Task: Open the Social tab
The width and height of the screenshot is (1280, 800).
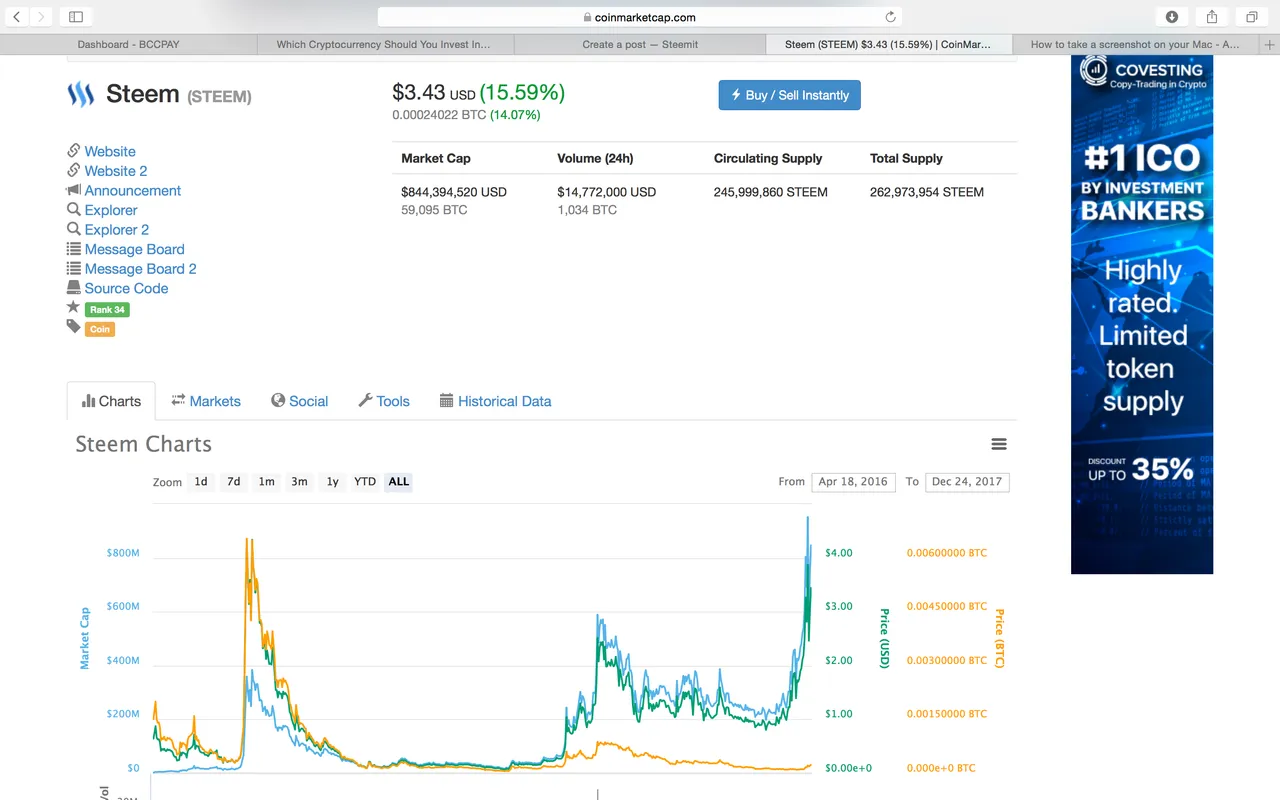Action: (x=299, y=401)
